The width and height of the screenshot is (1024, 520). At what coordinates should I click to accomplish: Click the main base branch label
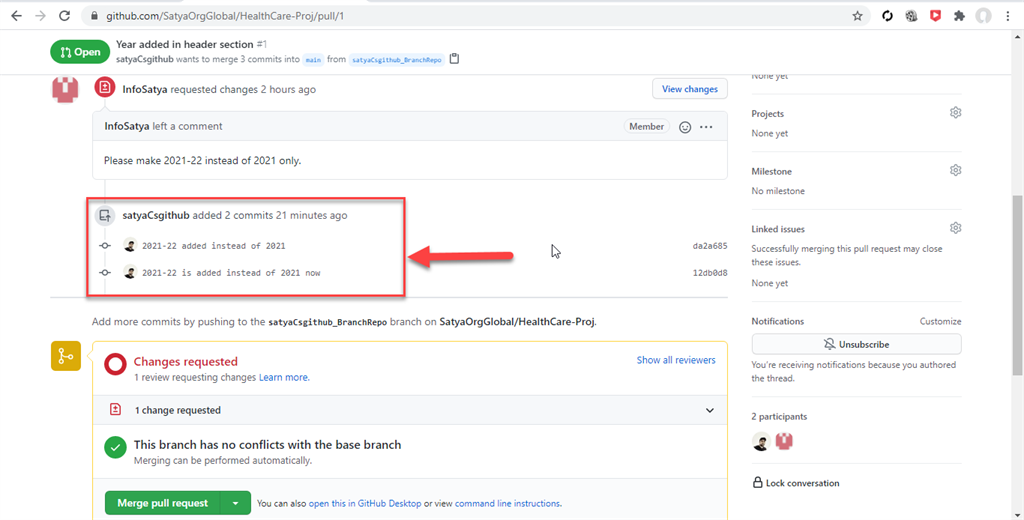313,59
